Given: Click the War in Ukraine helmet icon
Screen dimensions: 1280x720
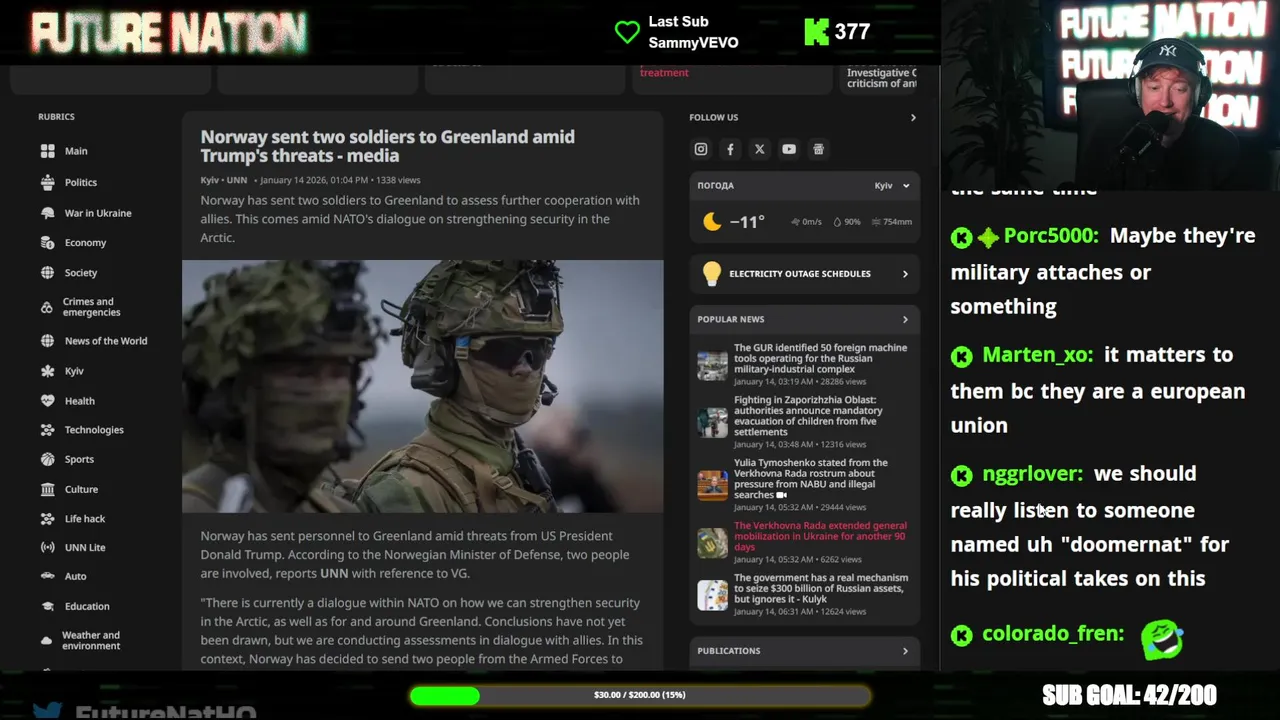Looking at the screenshot, I should click(x=47, y=213).
